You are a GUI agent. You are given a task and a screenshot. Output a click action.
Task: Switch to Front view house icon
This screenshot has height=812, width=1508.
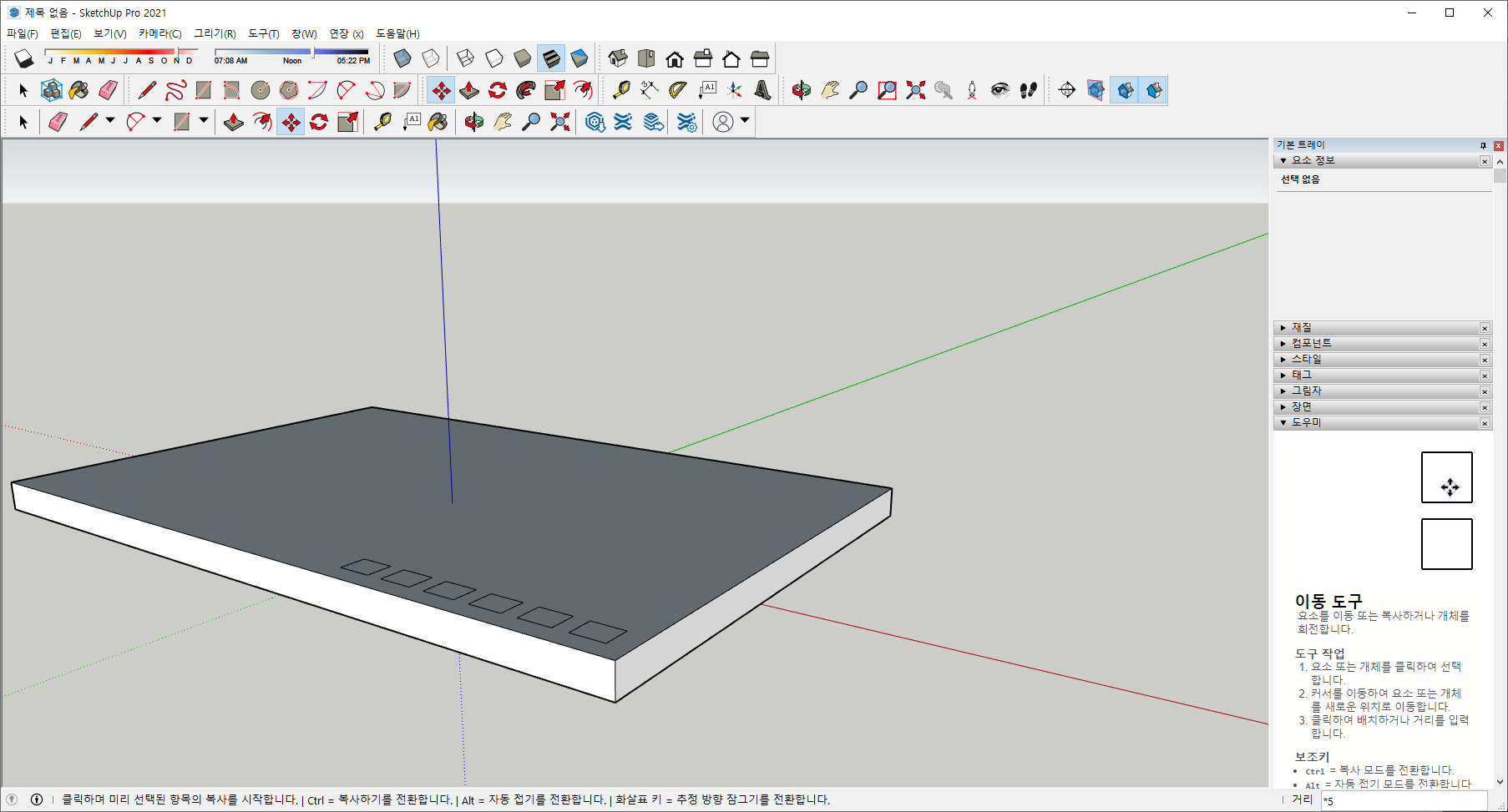click(675, 58)
